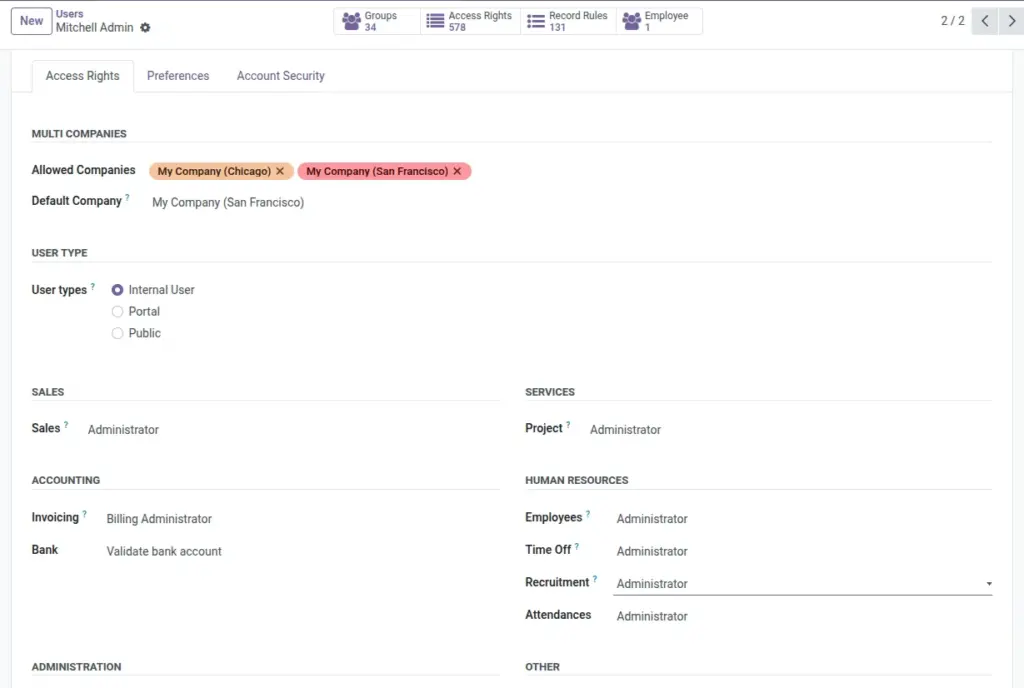
Task: Click the Recruitment field label
Action: coord(557,582)
